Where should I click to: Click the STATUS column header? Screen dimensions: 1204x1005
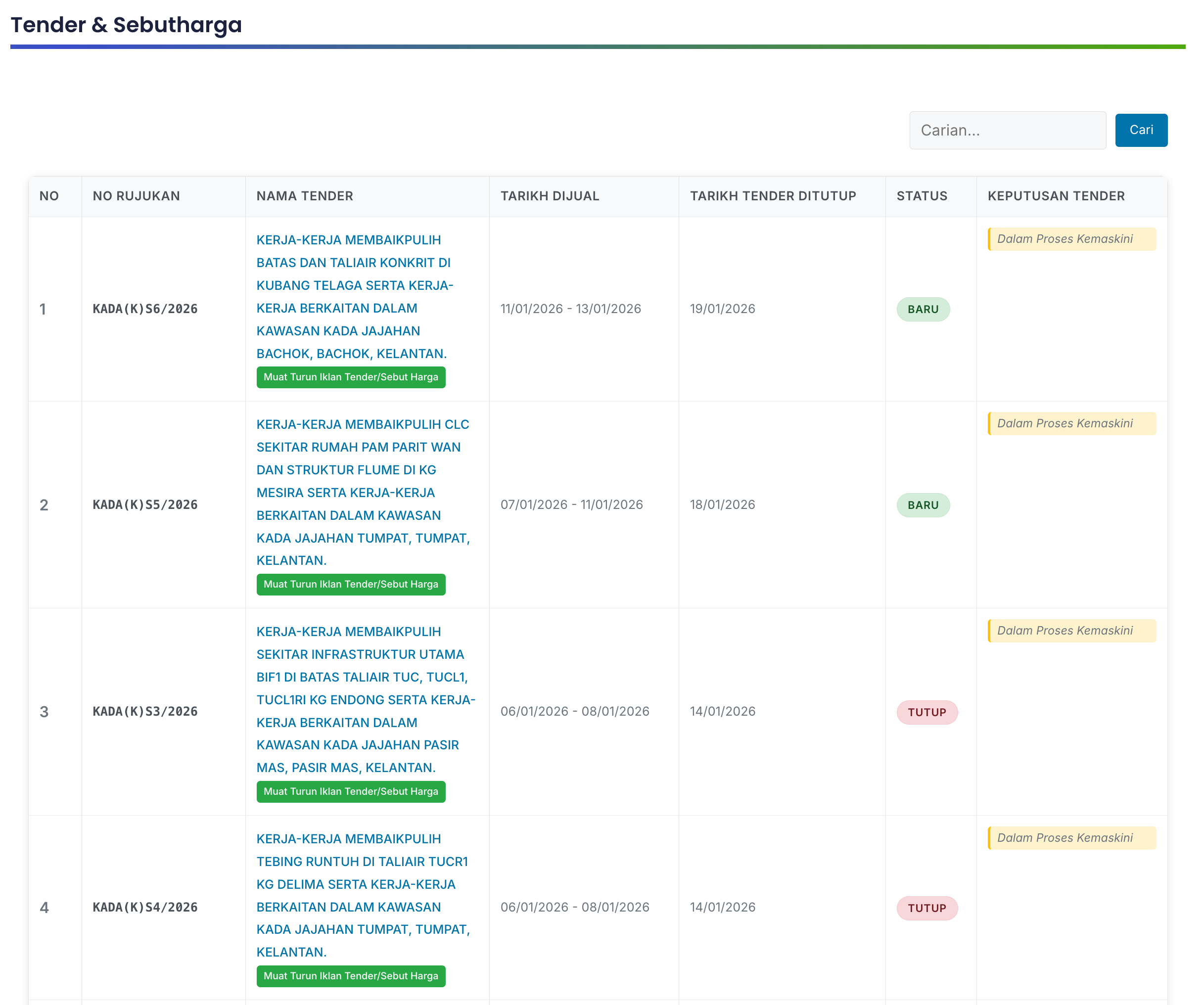922,196
